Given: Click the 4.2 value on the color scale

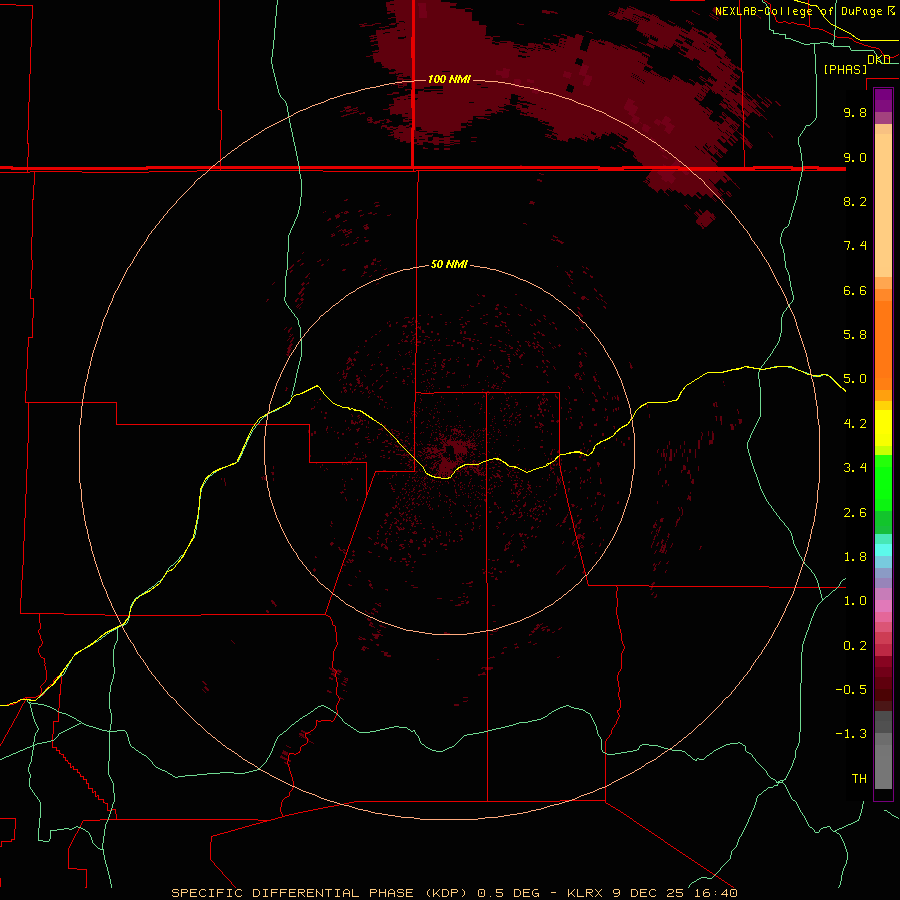Looking at the screenshot, I should click(x=855, y=424).
